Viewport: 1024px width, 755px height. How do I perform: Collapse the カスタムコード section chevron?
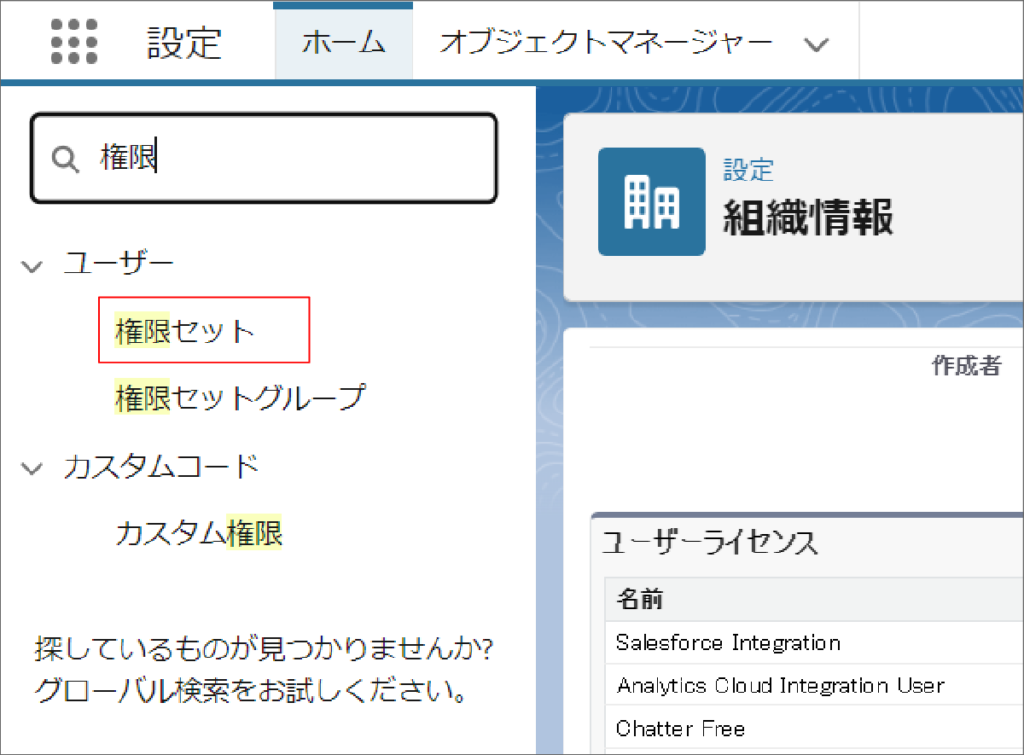pos(31,469)
